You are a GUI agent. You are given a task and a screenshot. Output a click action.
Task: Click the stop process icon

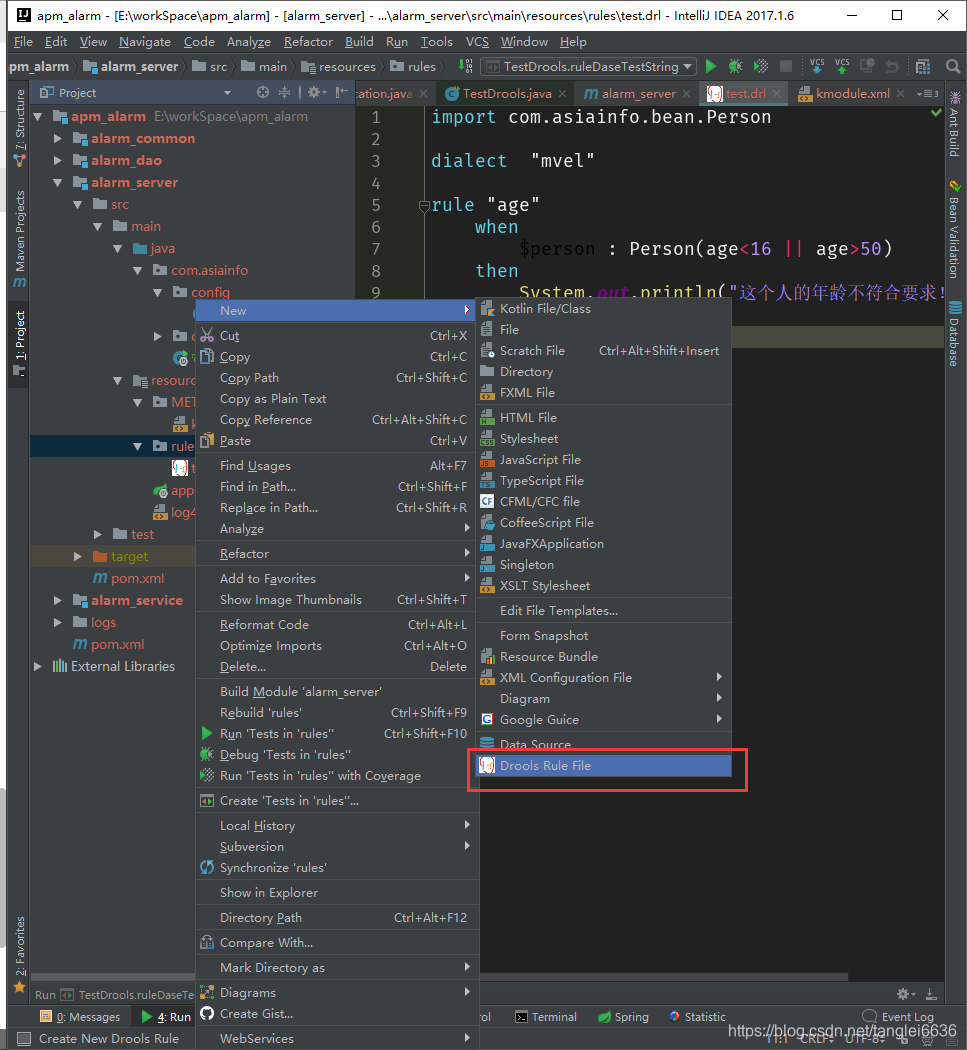[786, 66]
